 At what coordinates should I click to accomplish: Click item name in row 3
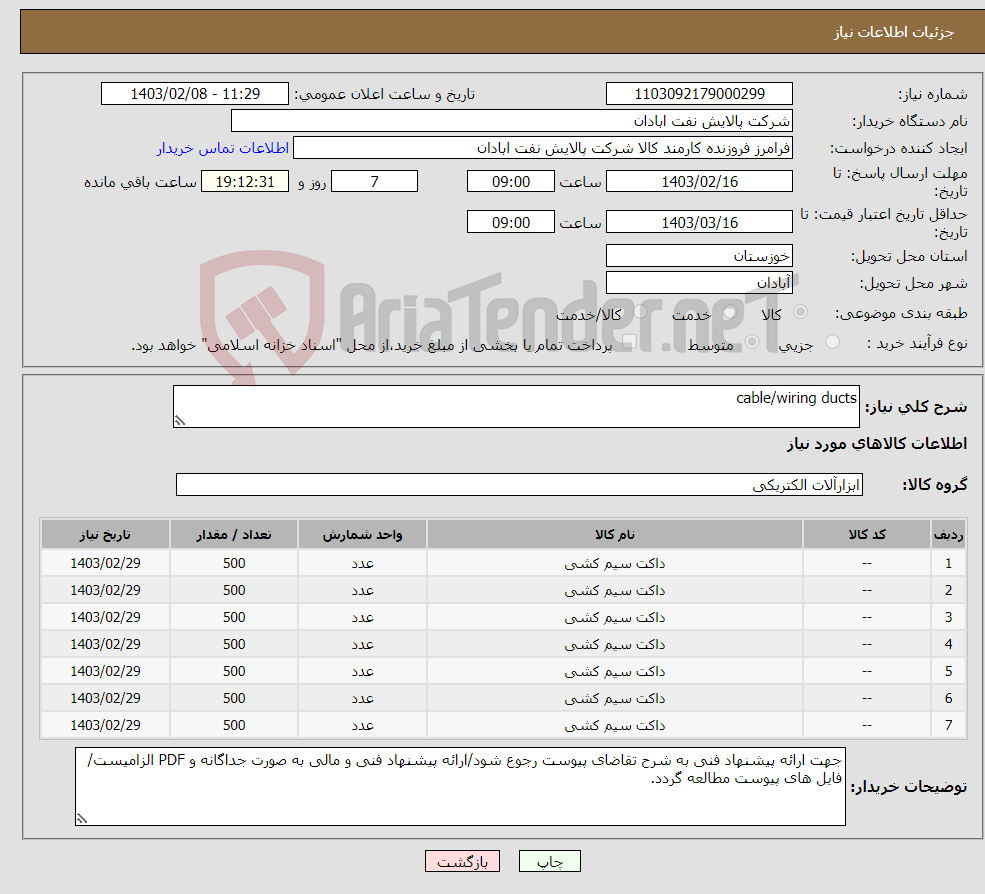tap(614, 618)
